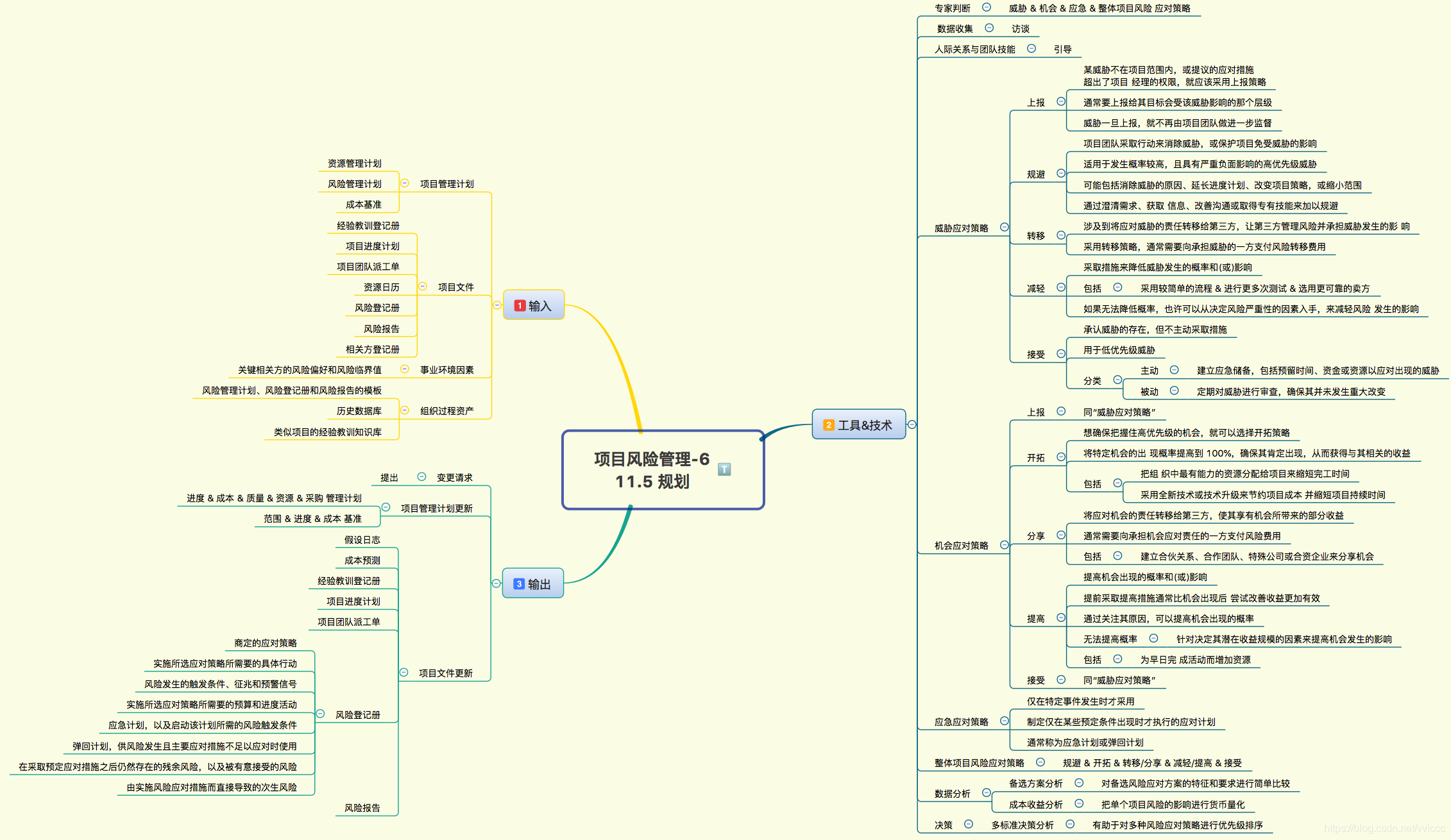Select the 类似项目的经验教训知识库 topic
The height and width of the screenshot is (840, 1451).
click(327, 432)
